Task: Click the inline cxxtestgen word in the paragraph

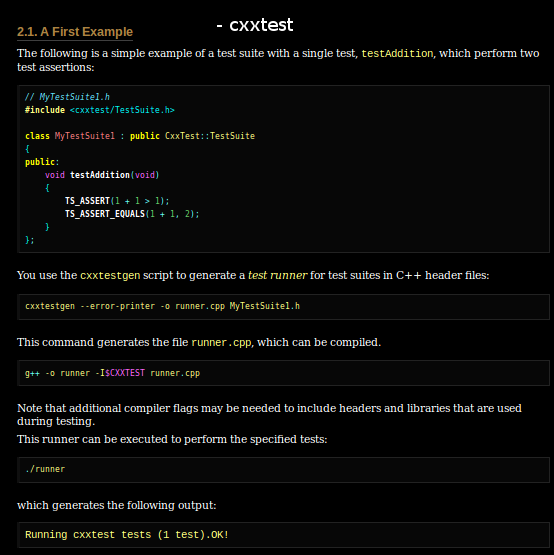Action: click(110, 275)
